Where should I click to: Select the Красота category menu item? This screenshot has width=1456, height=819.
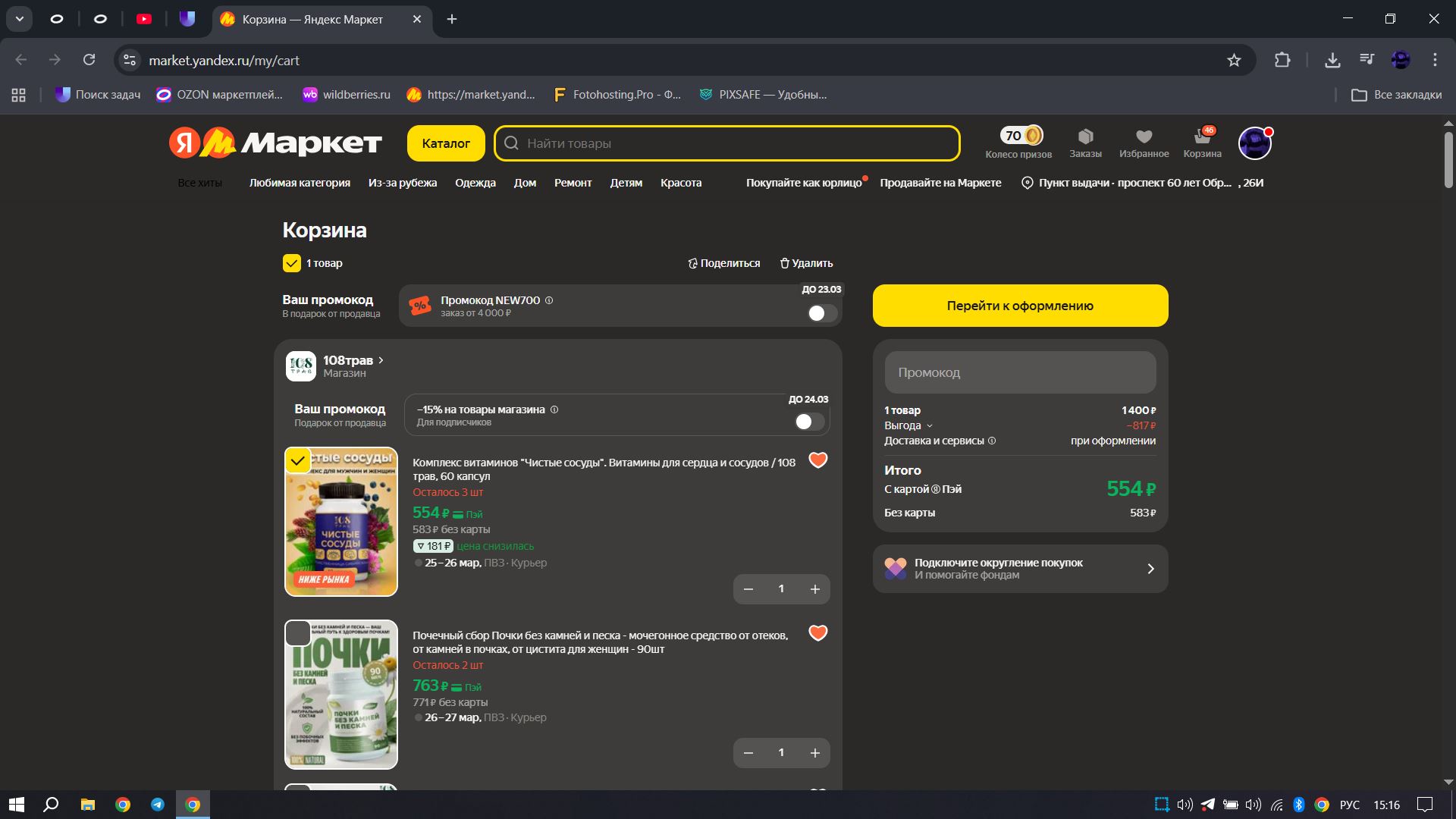680,183
